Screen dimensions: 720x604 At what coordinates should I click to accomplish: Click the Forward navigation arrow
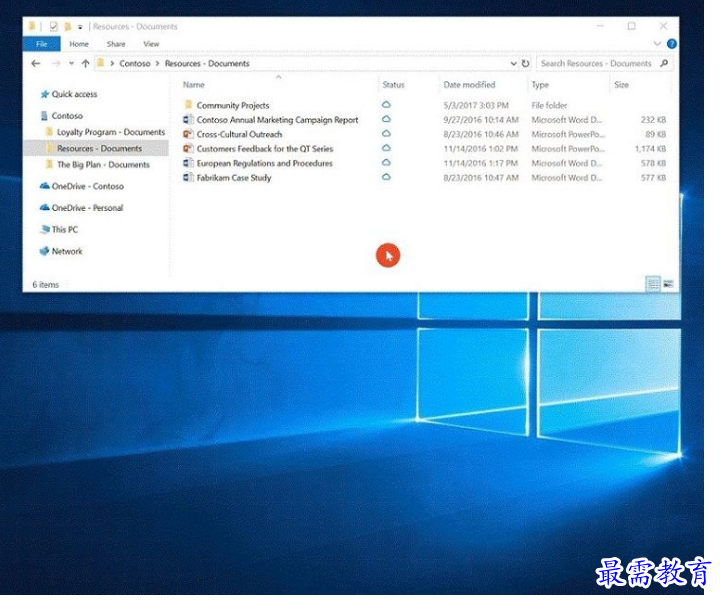click(56, 64)
